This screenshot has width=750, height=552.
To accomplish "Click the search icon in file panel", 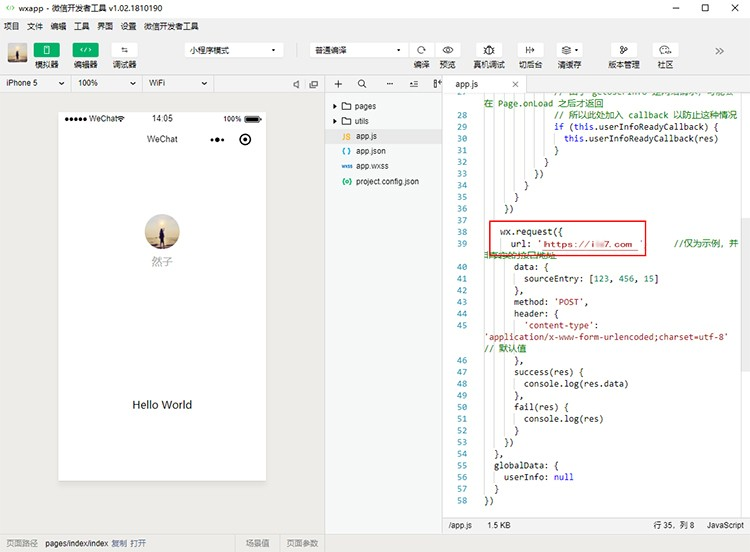I will pyautogui.click(x=362, y=84).
